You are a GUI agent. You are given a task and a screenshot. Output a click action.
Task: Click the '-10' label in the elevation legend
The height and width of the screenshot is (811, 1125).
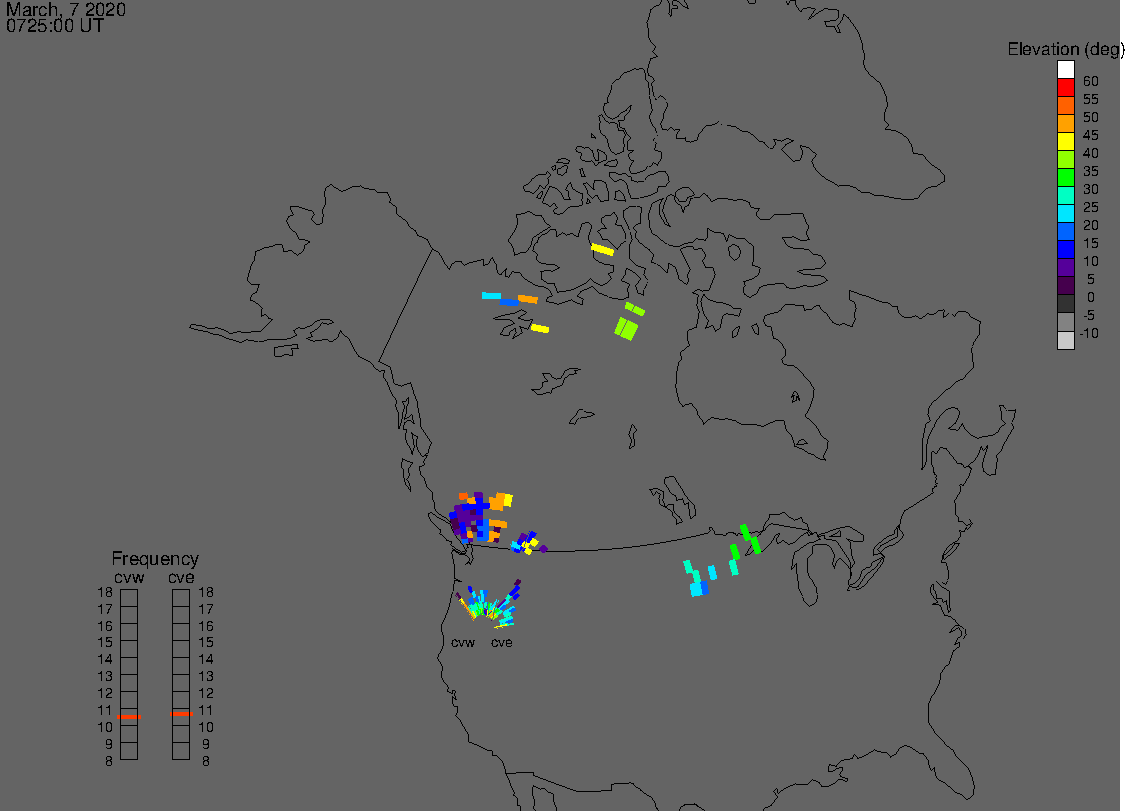pyautogui.click(x=1089, y=333)
